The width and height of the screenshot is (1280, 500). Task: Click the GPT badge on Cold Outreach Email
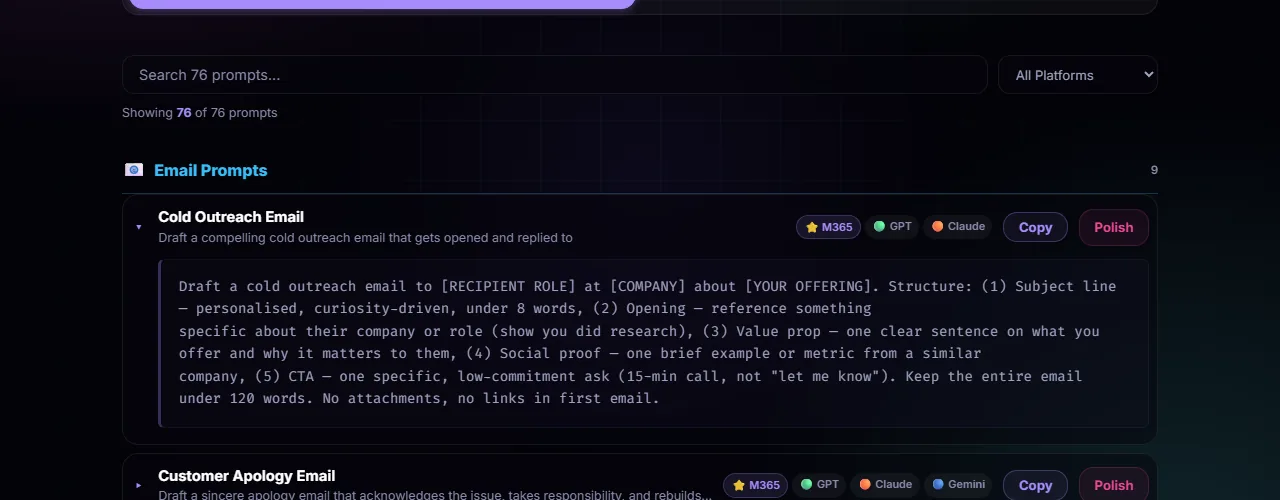click(892, 227)
